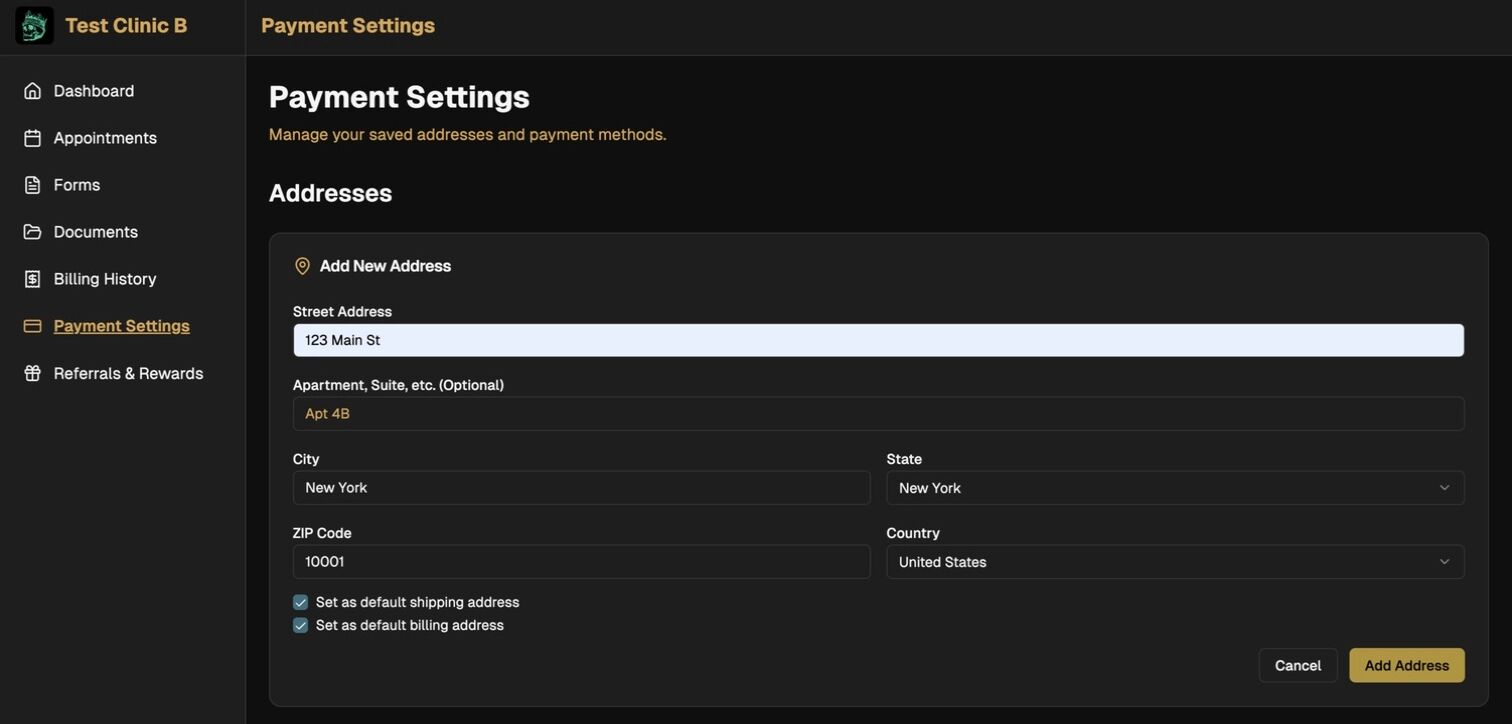Click the Appointments calendar icon

click(33, 138)
